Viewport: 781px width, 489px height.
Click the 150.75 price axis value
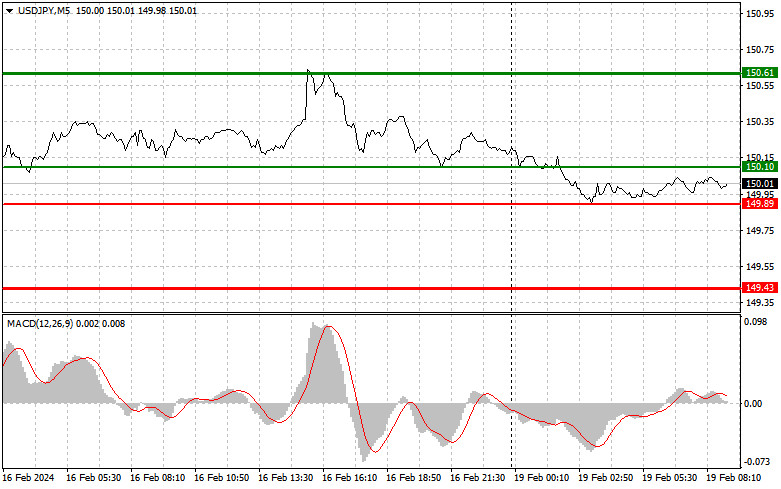760,49
